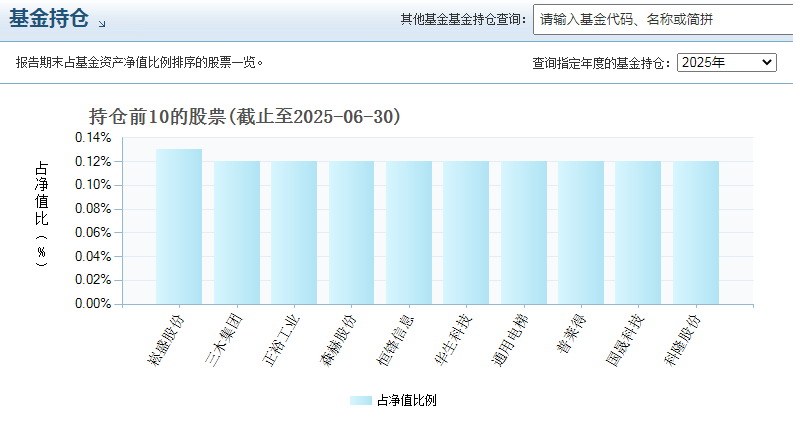Screen dimensions: 793x436
Task: Click the 0.00% y-axis value
Action: [x=93, y=303]
